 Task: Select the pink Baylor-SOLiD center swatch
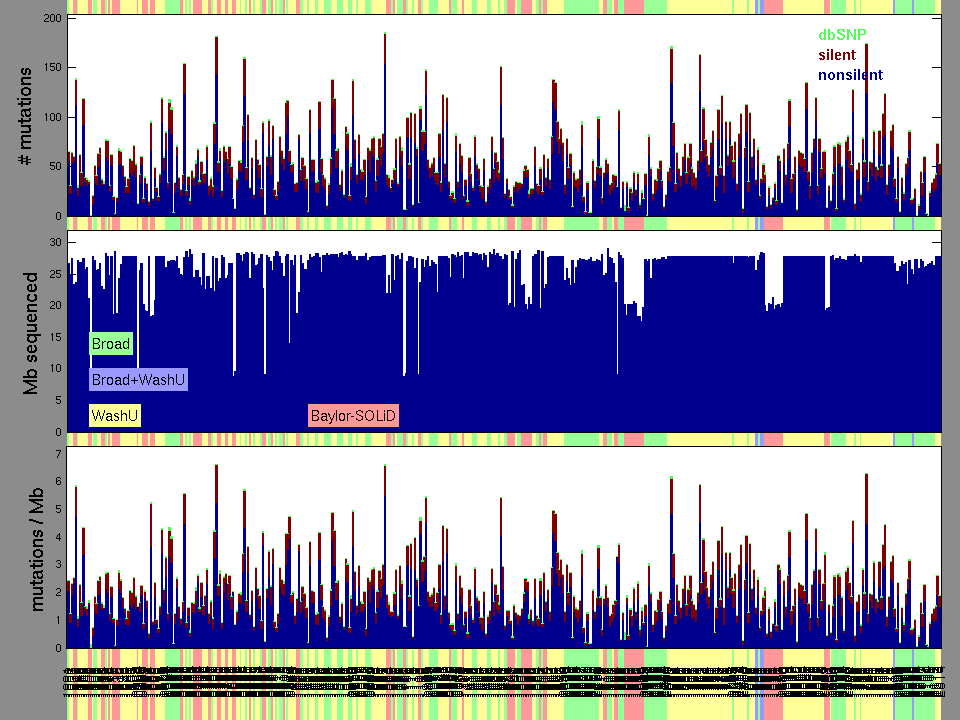pyautogui.click(x=354, y=415)
